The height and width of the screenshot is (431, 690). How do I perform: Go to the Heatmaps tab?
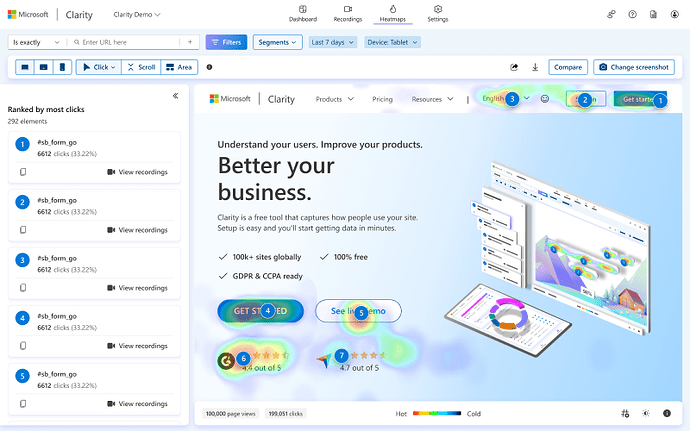[x=393, y=14]
